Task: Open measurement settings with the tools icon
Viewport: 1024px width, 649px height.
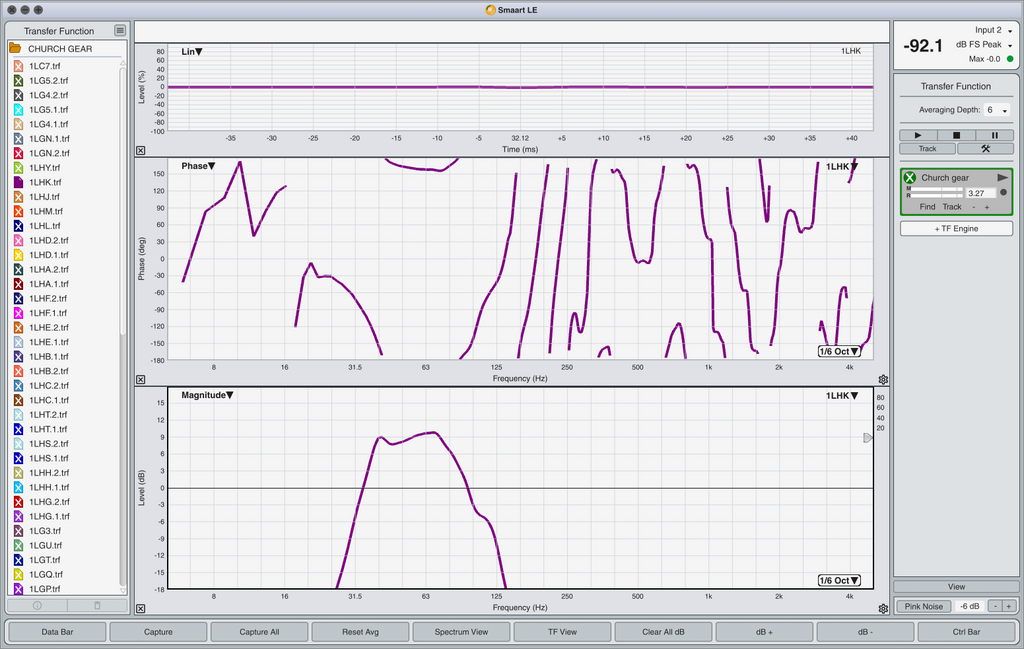Action: [x=985, y=148]
